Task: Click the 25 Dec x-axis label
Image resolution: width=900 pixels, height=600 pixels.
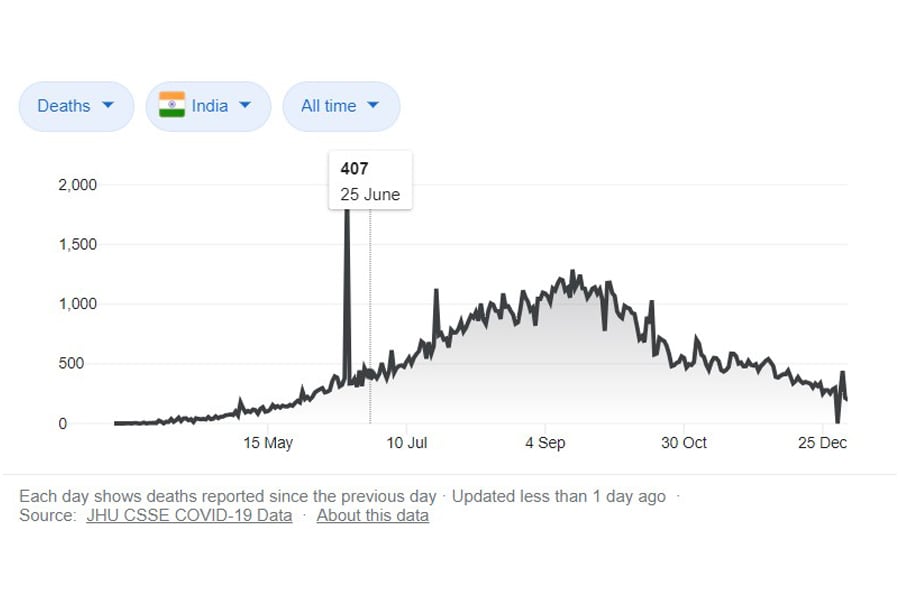Action: (x=822, y=443)
